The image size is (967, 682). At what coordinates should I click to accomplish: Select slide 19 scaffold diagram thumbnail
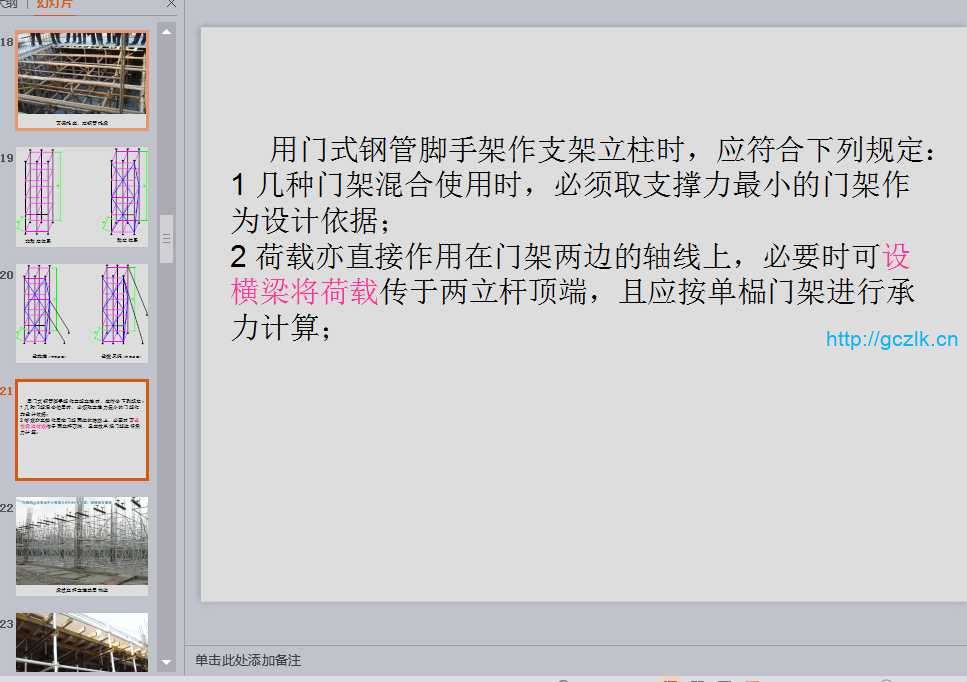click(x=82, y=197)
